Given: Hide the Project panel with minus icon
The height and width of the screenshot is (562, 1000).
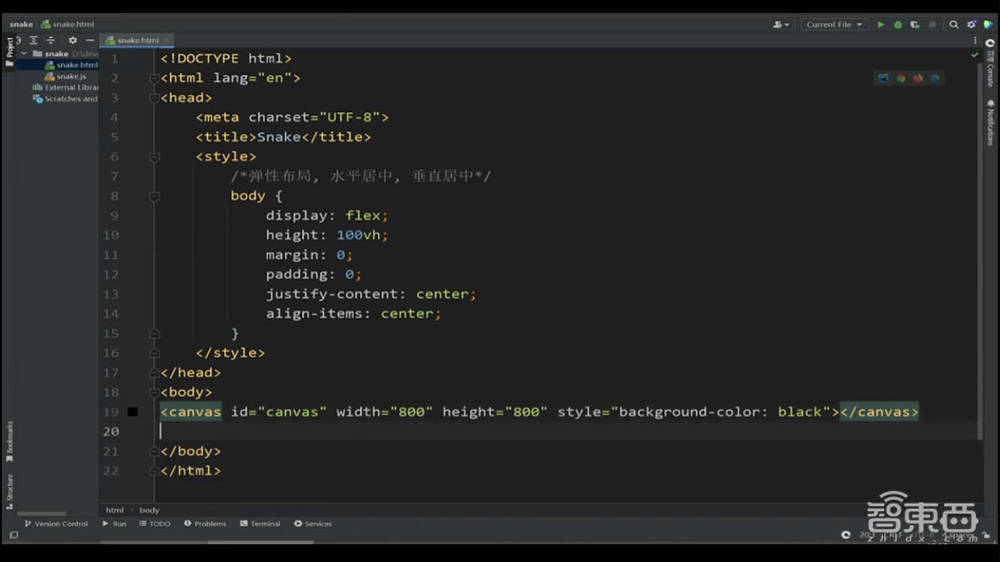Looking at the screenshot, I should (x=89, y=40).
